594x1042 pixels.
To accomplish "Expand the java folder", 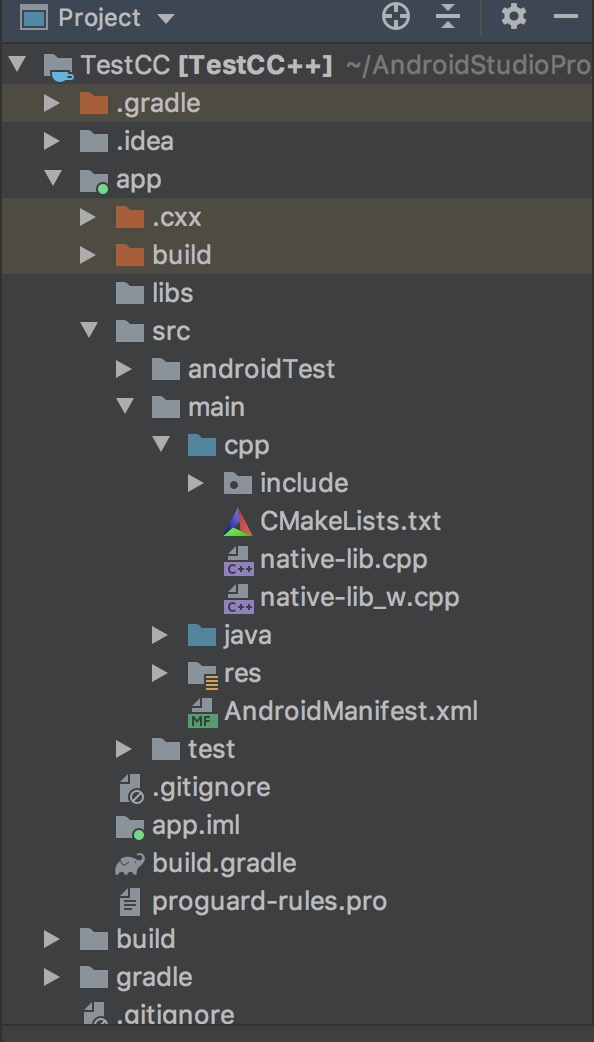I will [160, 635].
